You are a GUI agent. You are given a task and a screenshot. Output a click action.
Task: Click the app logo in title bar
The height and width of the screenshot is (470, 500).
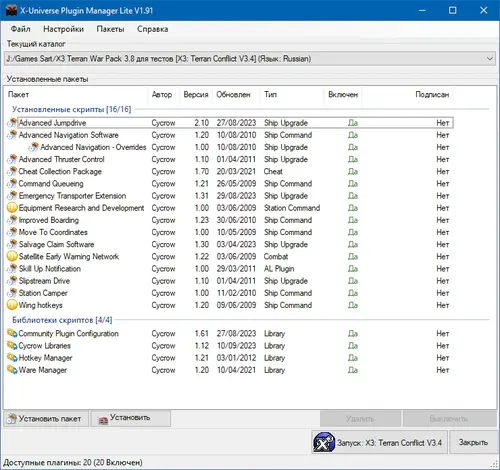[x=11, y=11]
